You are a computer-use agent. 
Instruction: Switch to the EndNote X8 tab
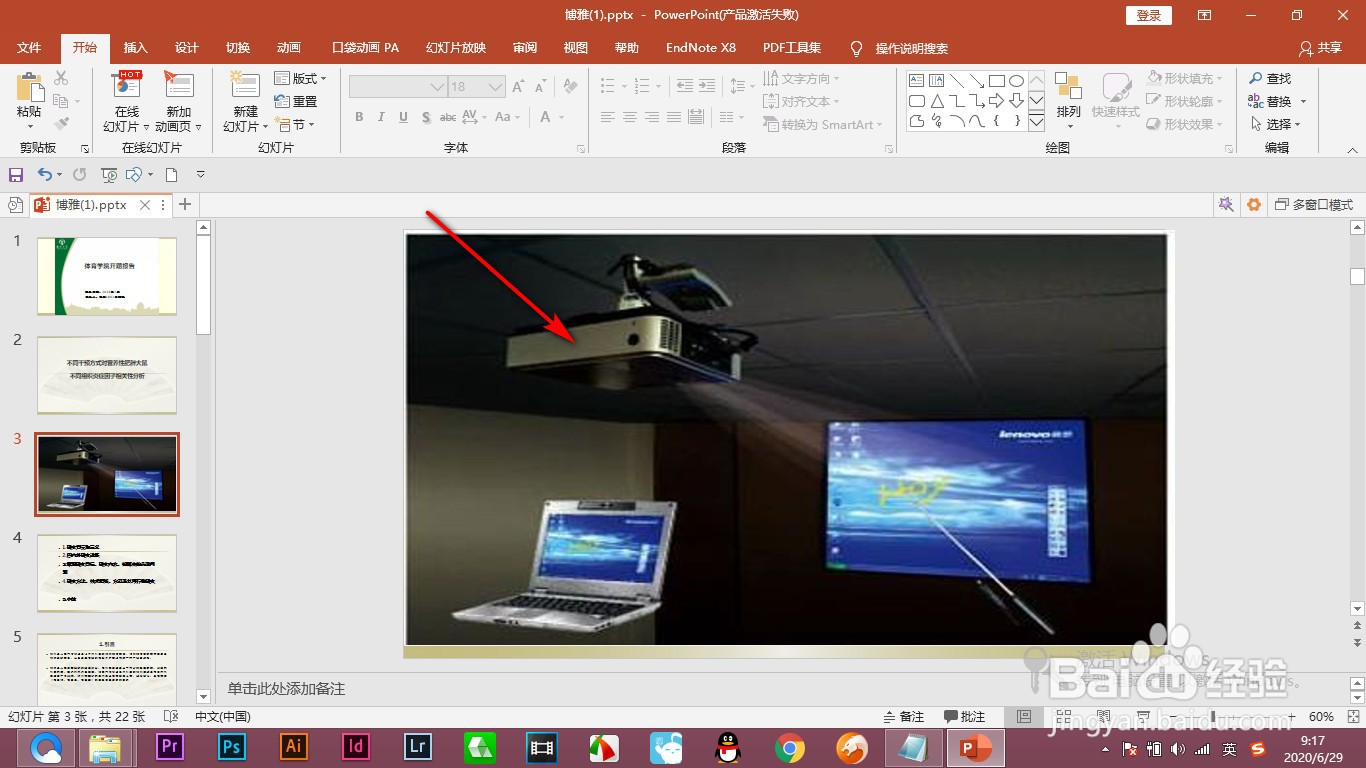(x=701, y=48)
